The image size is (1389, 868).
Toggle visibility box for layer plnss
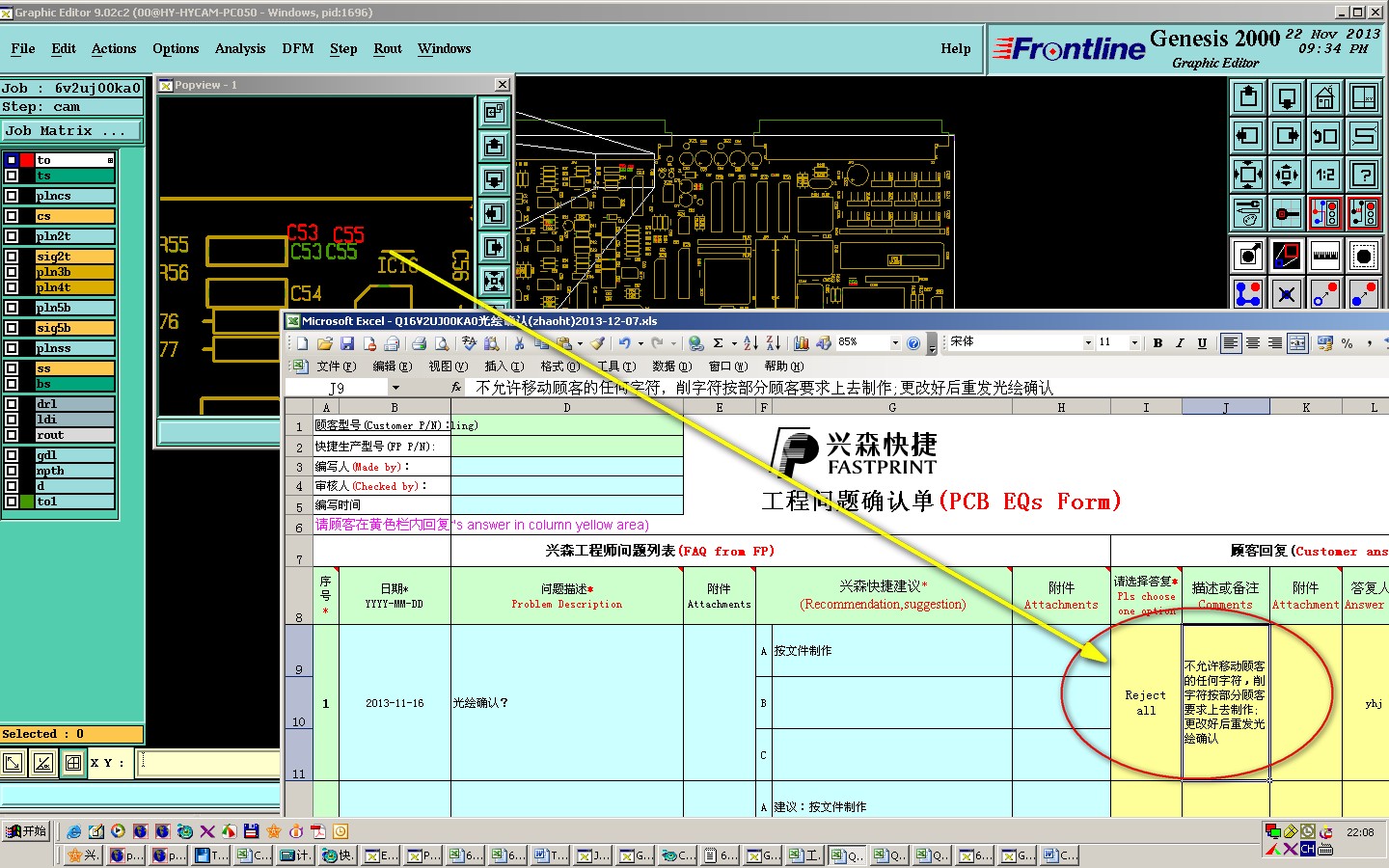(12, 348)
